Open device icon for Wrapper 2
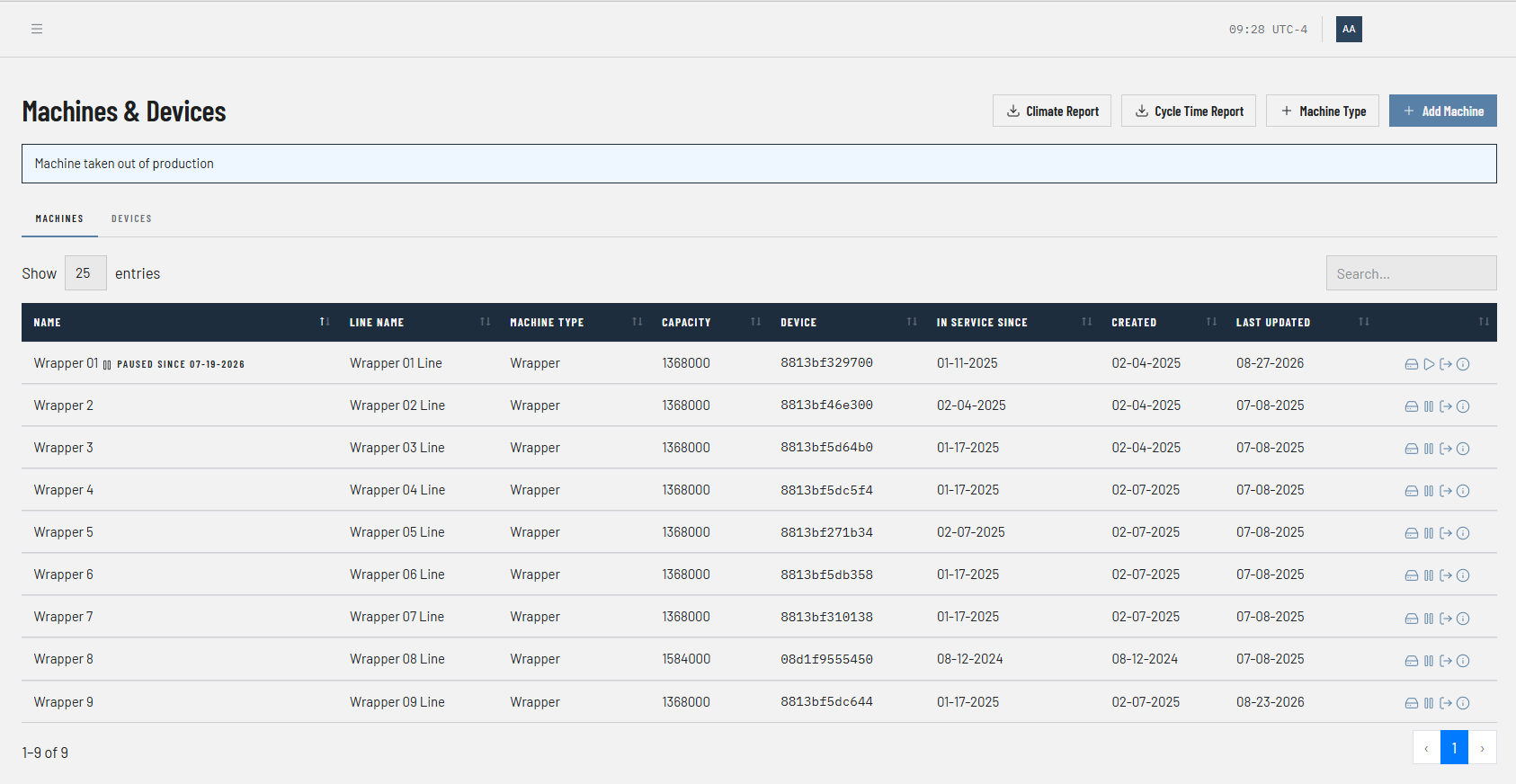1516x784 pixels. point(1412,406)
